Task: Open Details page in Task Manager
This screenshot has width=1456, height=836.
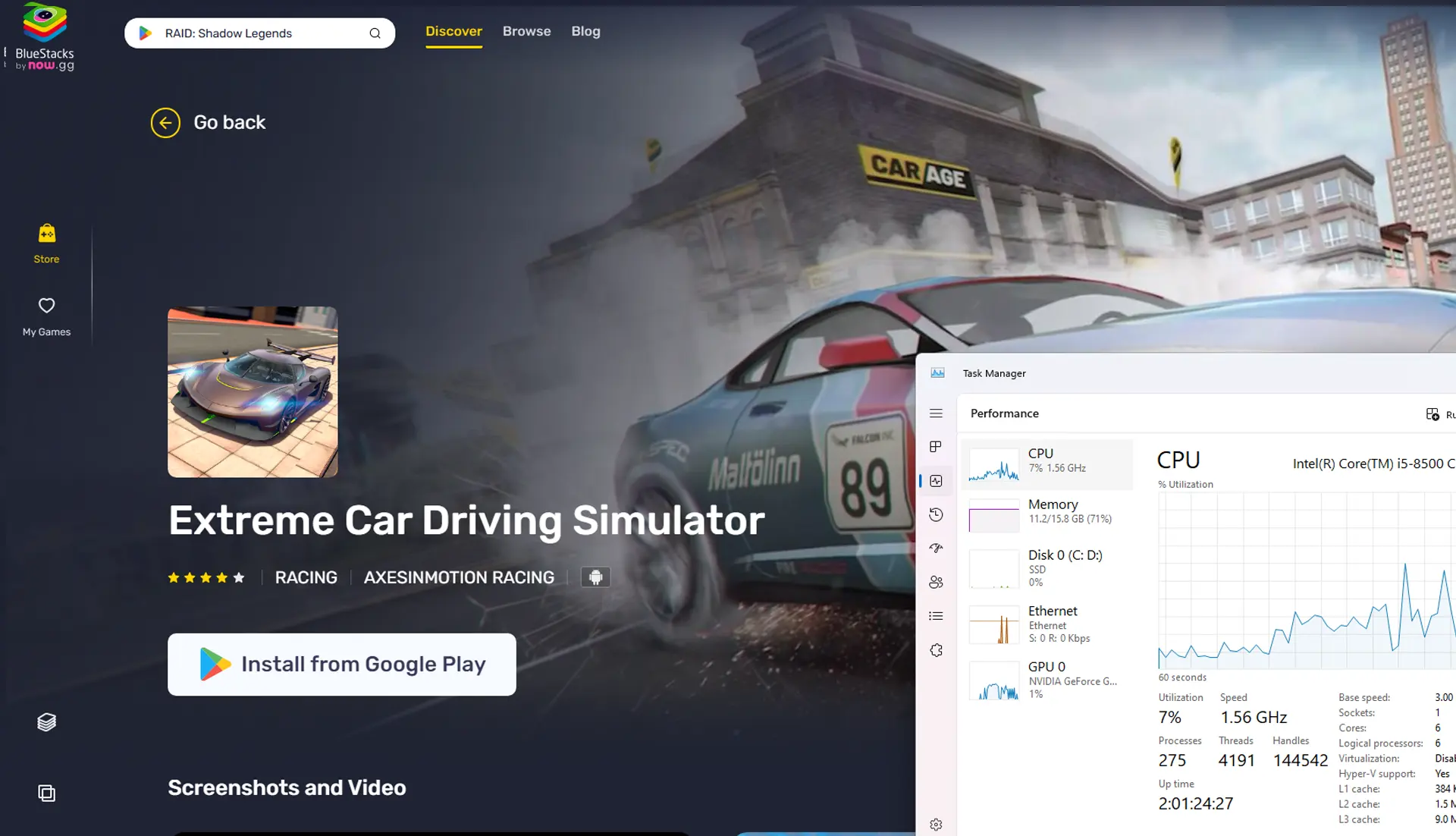Action: tap(936, 616)
